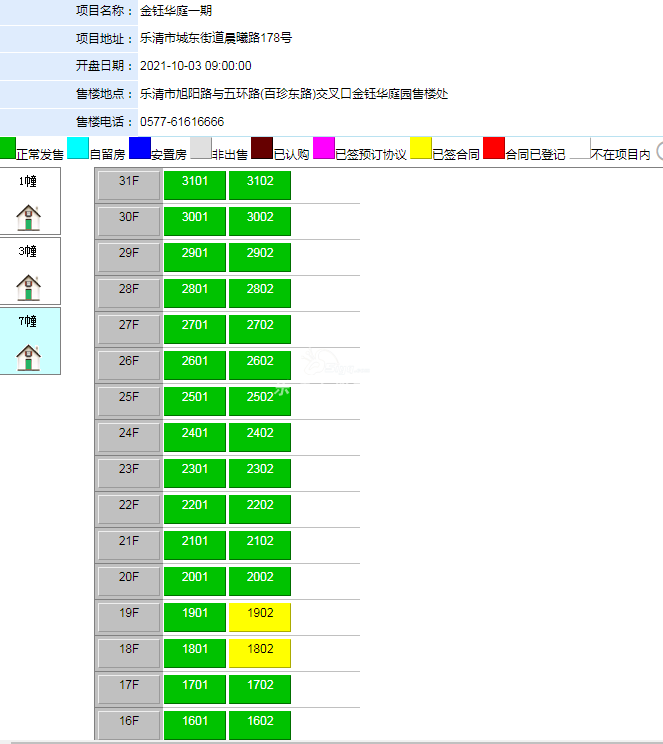Open unit 2201
Viewport: 663px width, 744px height.
coord(195,510)
